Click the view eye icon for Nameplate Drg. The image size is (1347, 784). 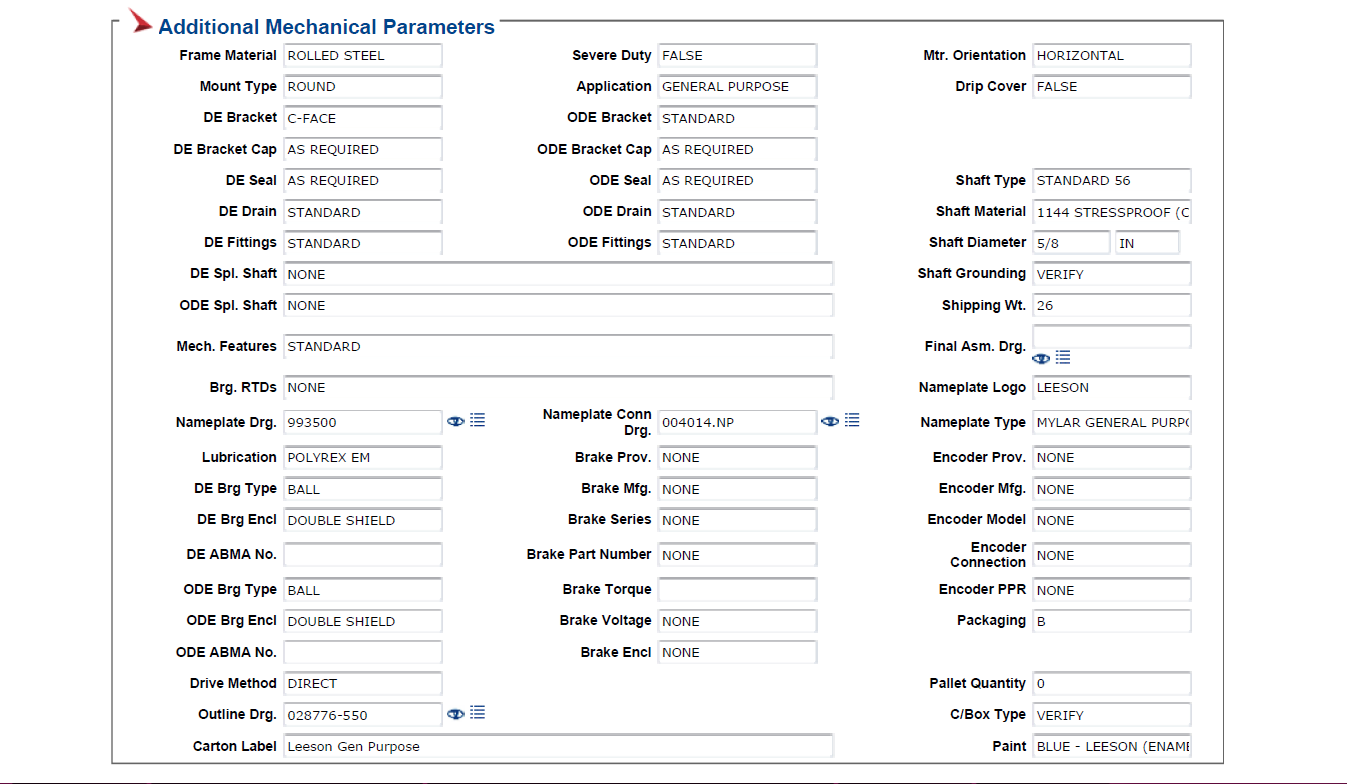click(456, 421)
